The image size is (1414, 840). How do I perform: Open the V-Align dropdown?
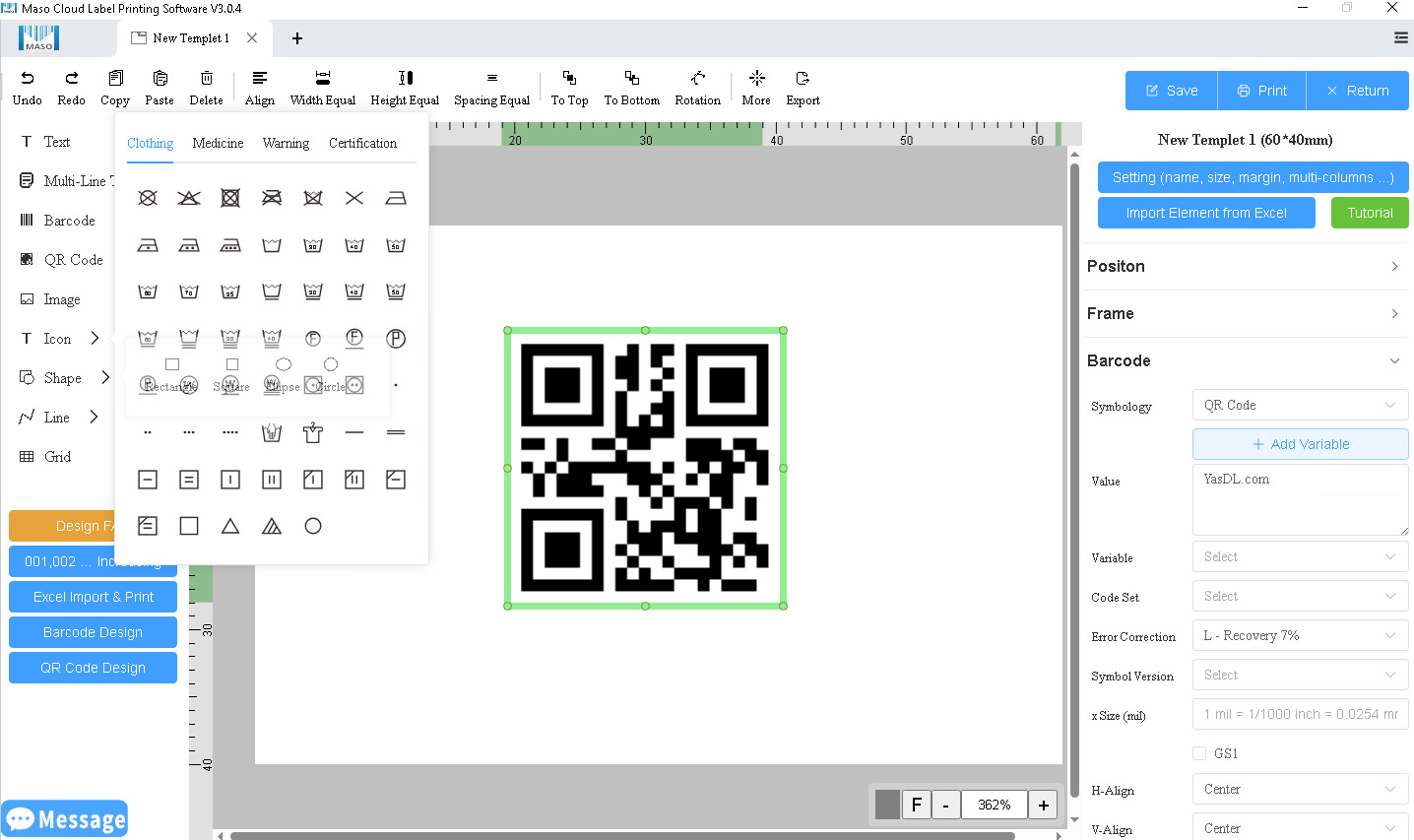pos(1300,828)
